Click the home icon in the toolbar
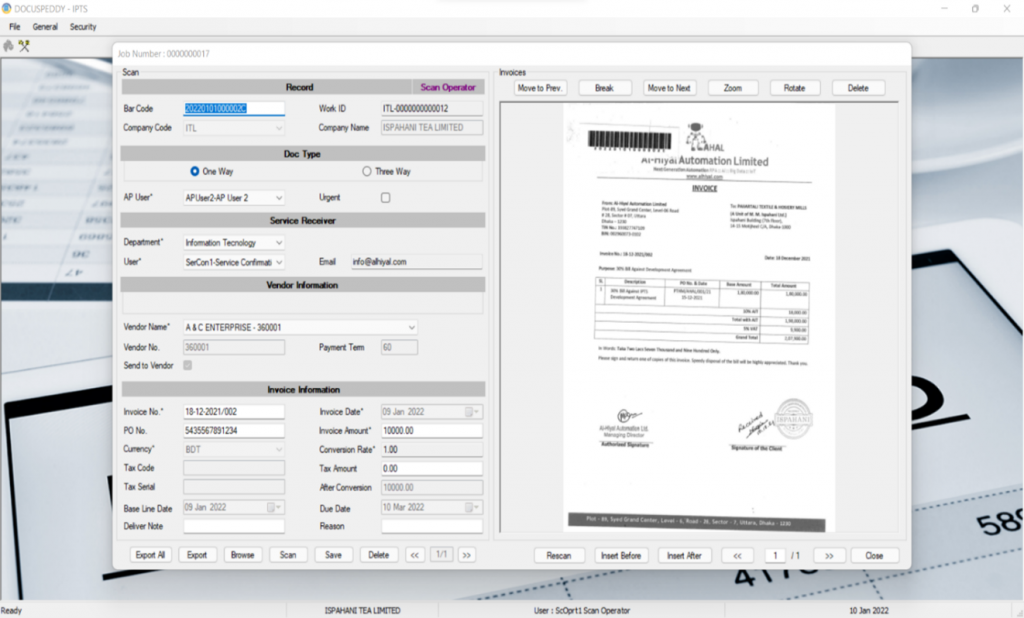1024x618 pixels. tap(9, 46)
